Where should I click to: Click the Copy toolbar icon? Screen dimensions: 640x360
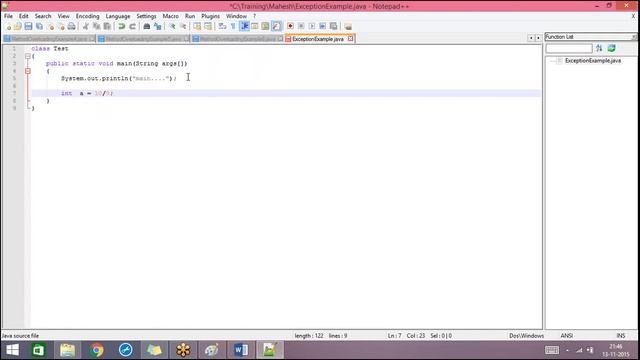(x=96, y=27)
